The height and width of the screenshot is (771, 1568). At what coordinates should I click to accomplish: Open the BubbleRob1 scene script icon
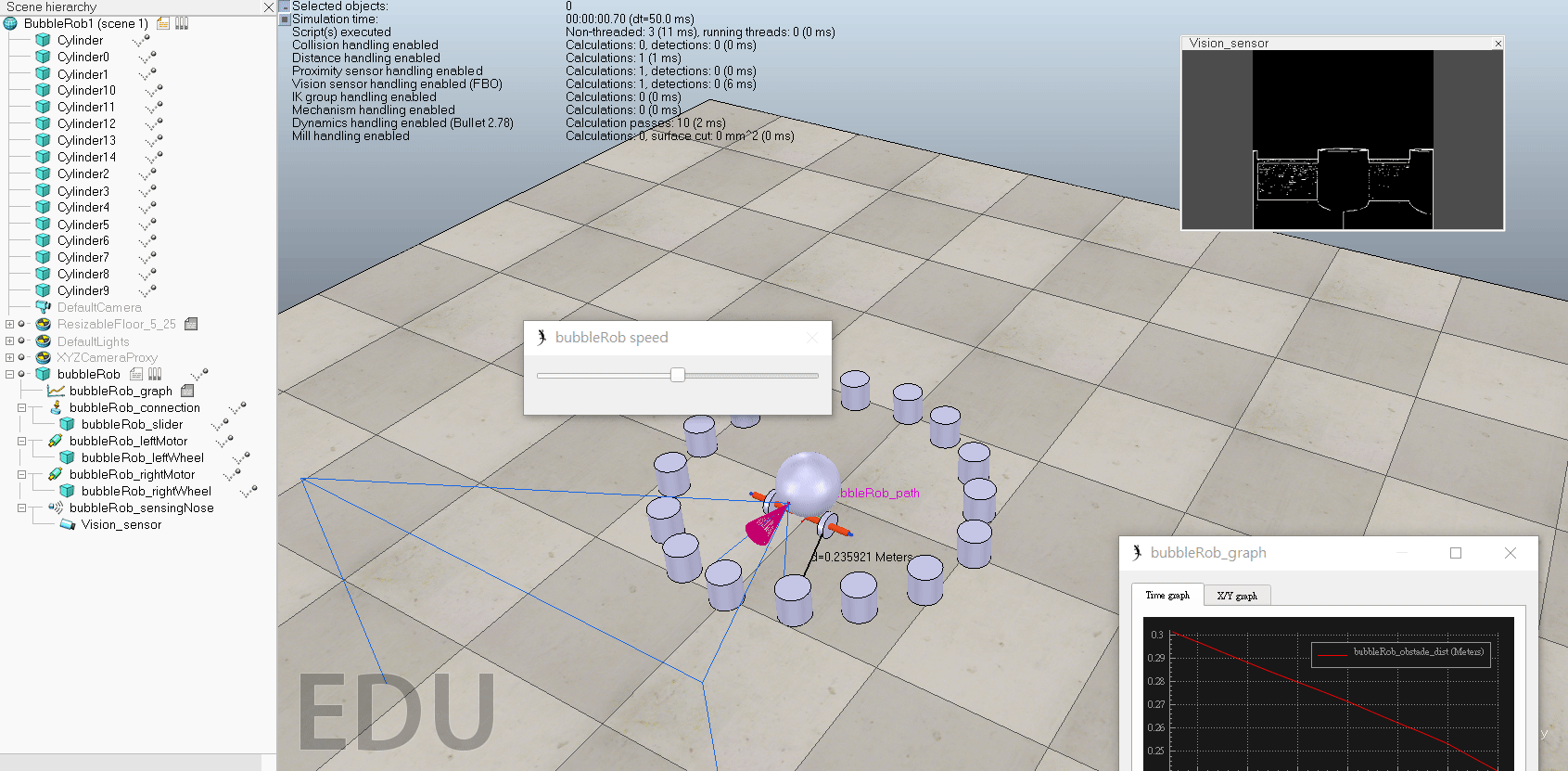coord(163,23)
